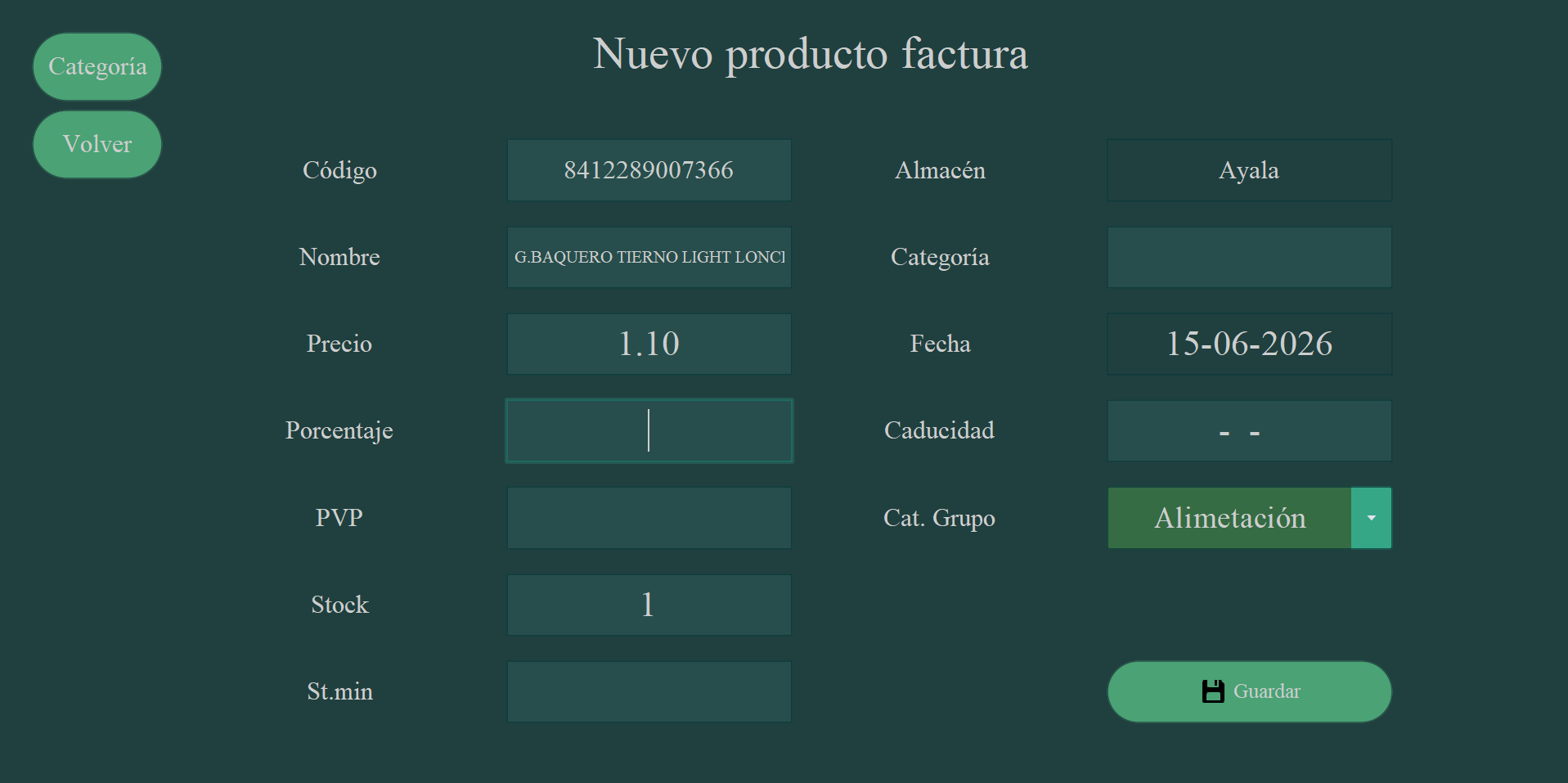Focus the Código field with 8412289007366
The height and width of the screenshot is (783, 1568).
(649, 170)
